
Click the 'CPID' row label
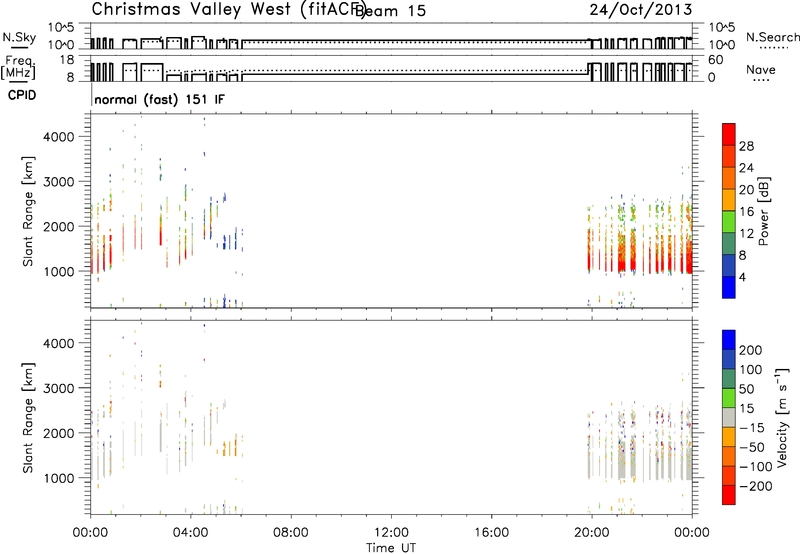click(22, 95)
